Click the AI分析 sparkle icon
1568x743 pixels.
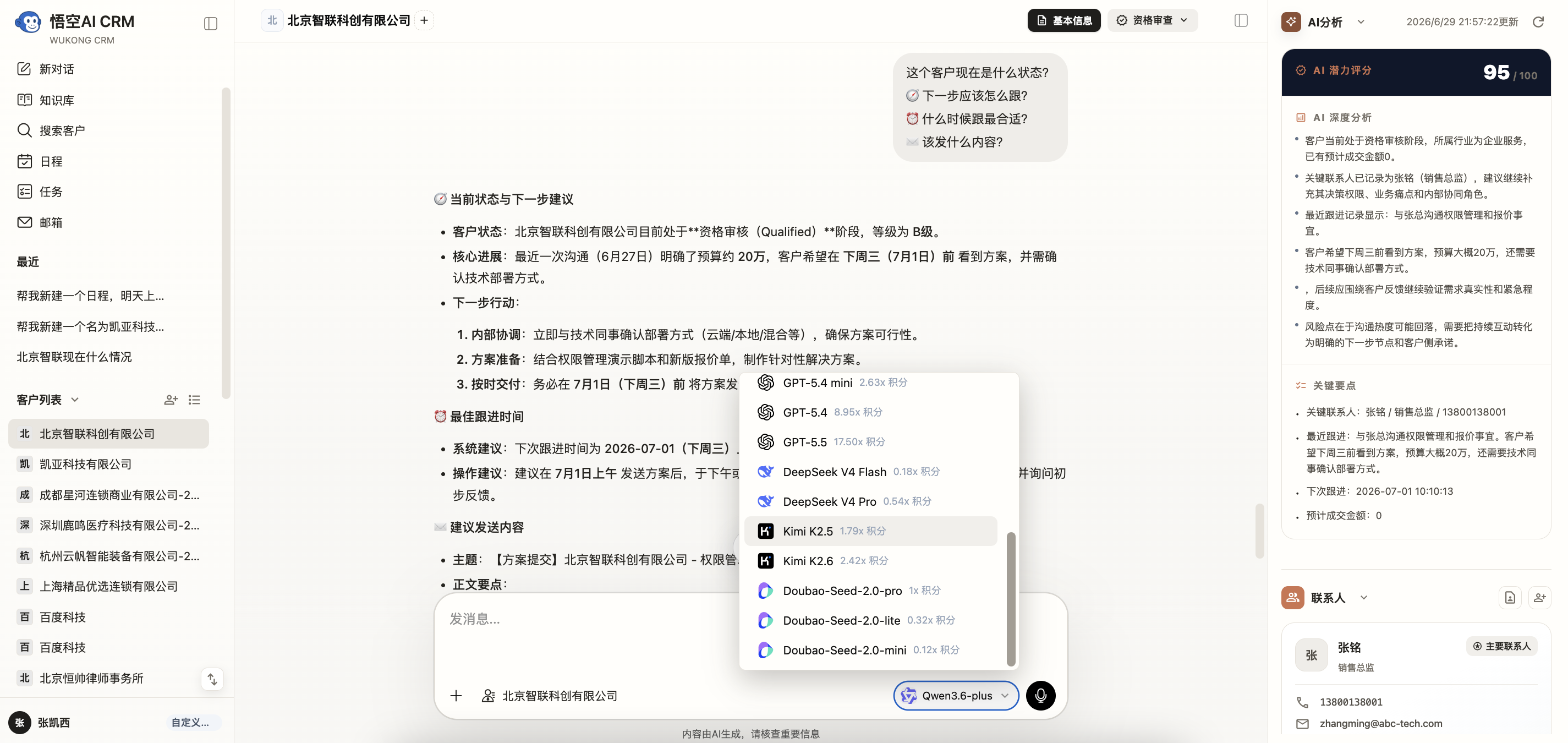click(1291, 22)
